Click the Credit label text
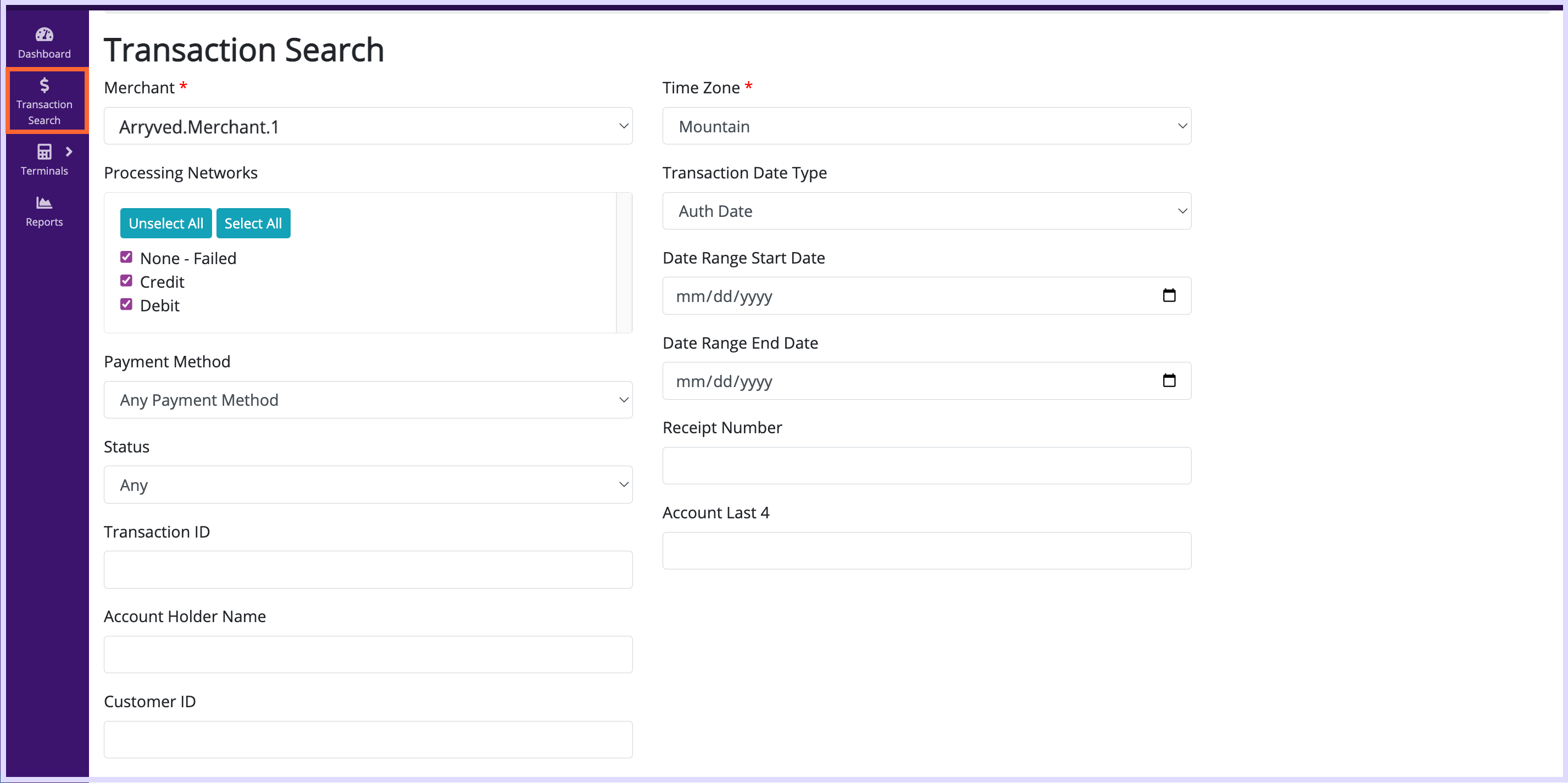The height and width of the screenshot is (783, 1568). click(162, 282)
